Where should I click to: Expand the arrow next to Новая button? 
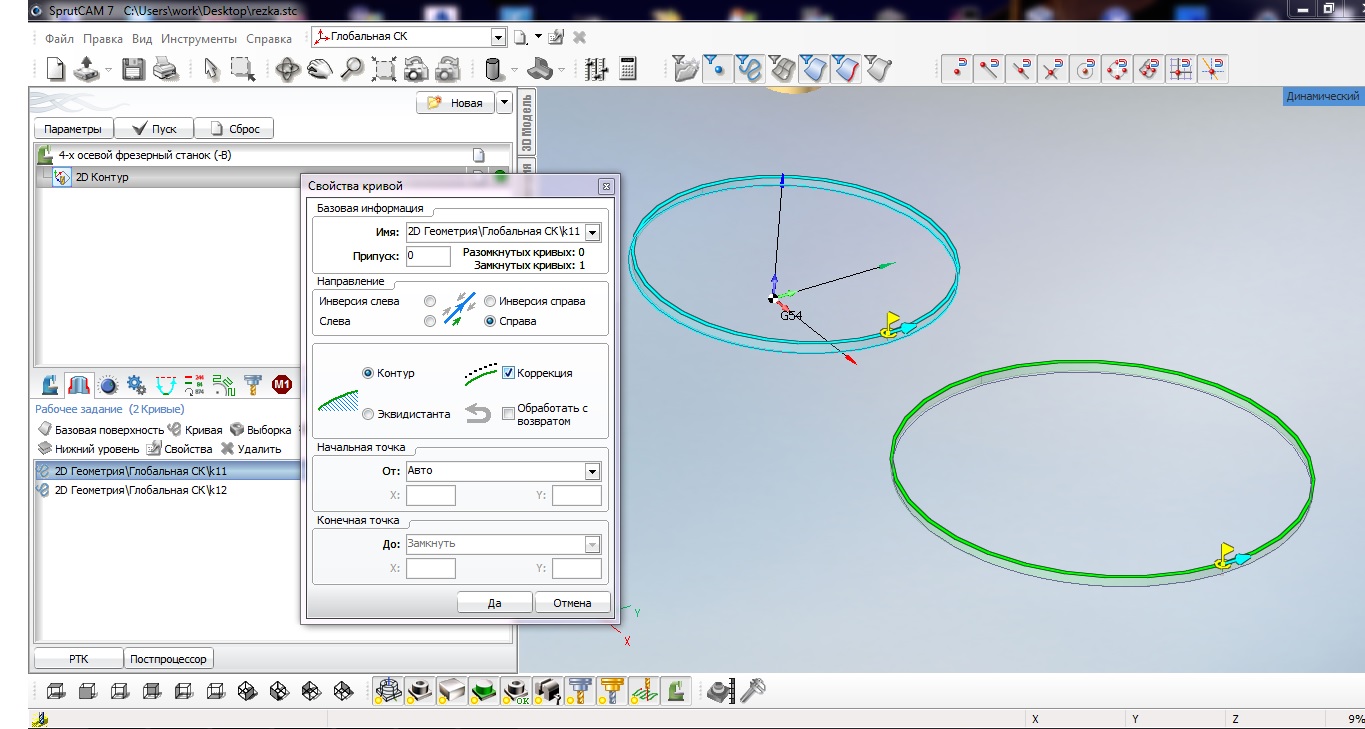coord(504,102)
